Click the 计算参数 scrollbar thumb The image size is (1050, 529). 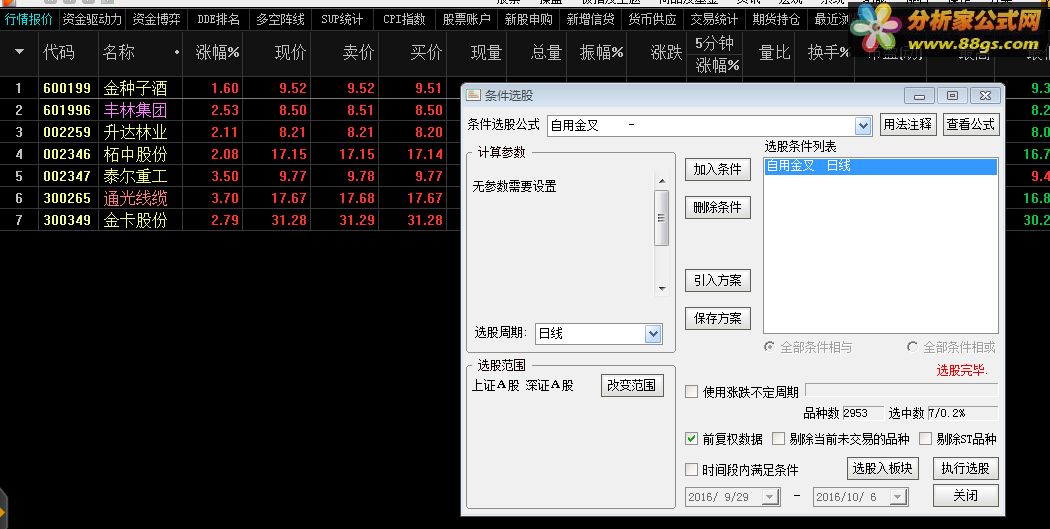click(x=661, y=218)
